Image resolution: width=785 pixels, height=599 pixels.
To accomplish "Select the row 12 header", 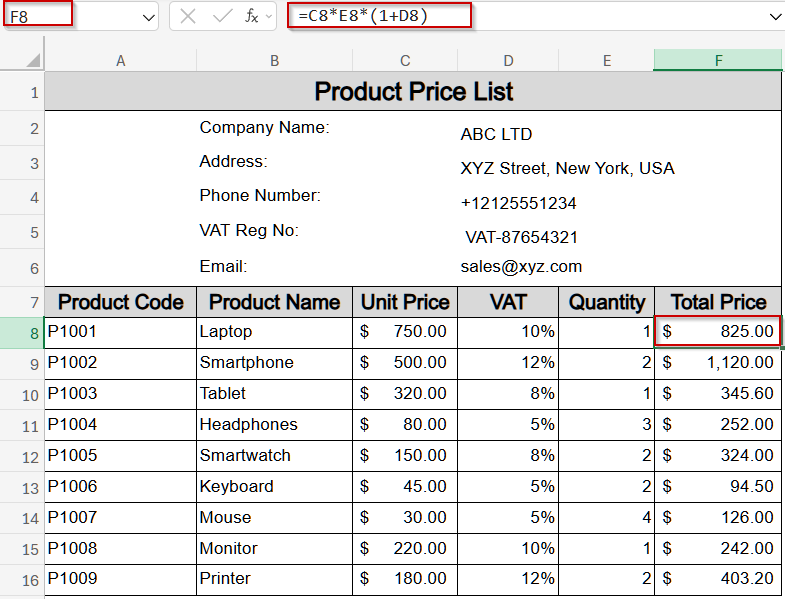I will click(21, 456).
